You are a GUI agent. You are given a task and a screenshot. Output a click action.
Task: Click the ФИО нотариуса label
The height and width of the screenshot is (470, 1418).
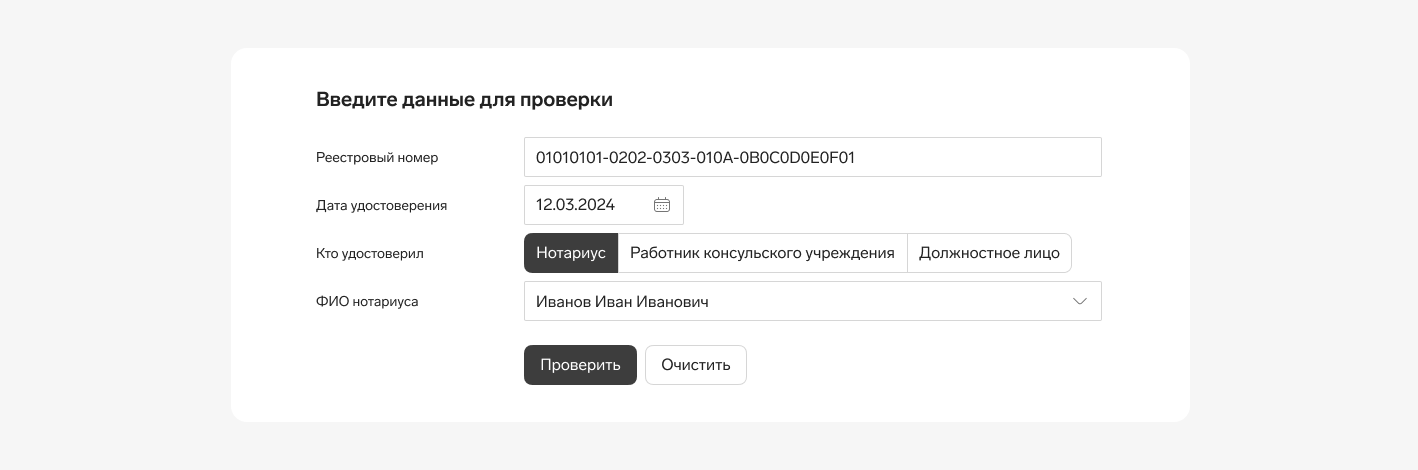367,301
